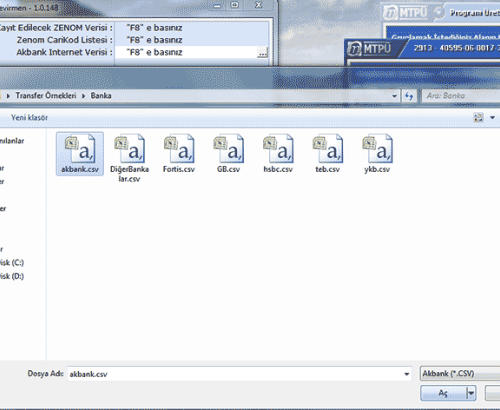Click the Aç split button arrow
This screenshot has height=410, width=500.
pyautogui.click(x=471, y=393)
